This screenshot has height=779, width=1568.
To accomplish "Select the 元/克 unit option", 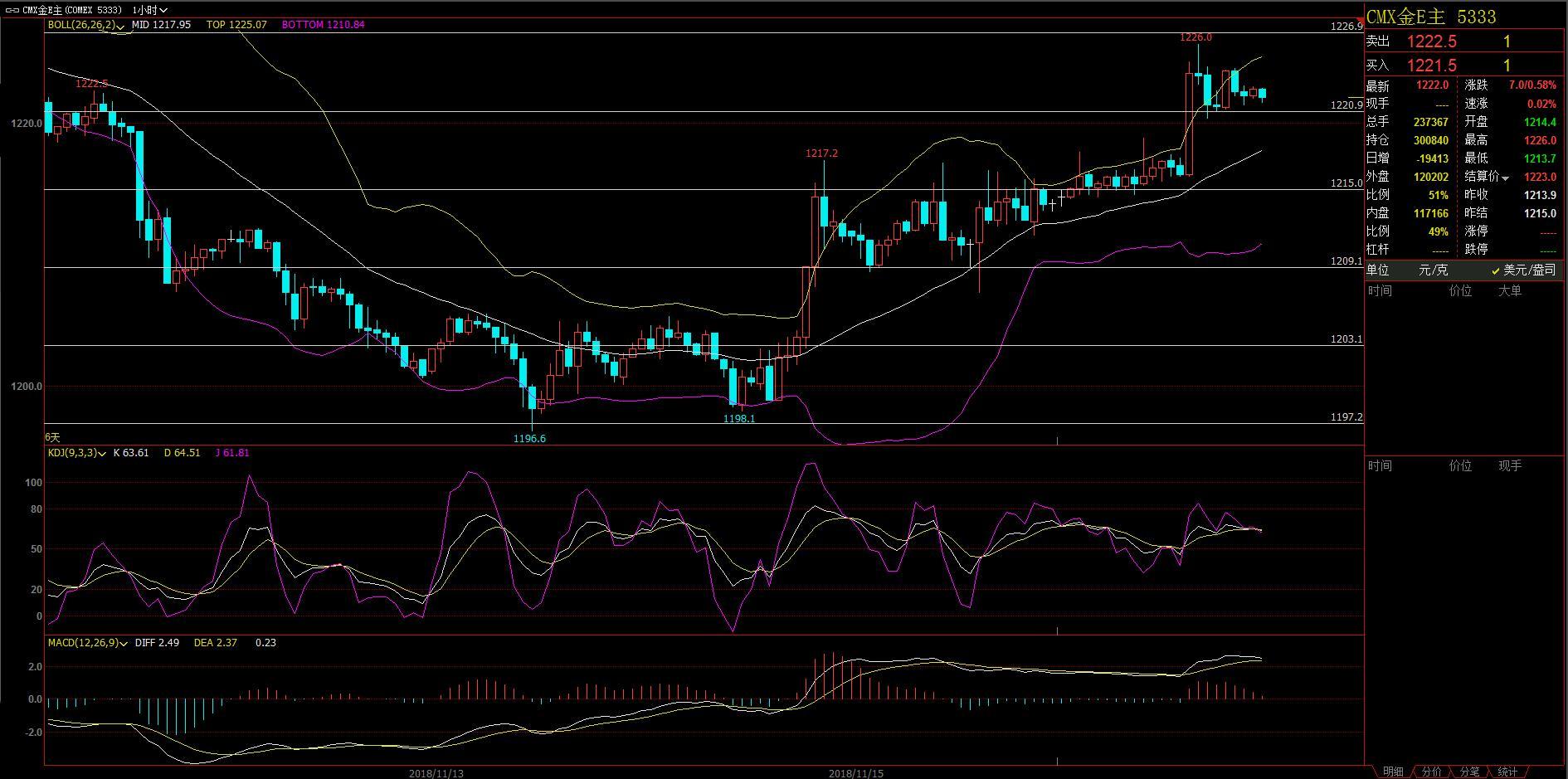I will coord(1433,270).
